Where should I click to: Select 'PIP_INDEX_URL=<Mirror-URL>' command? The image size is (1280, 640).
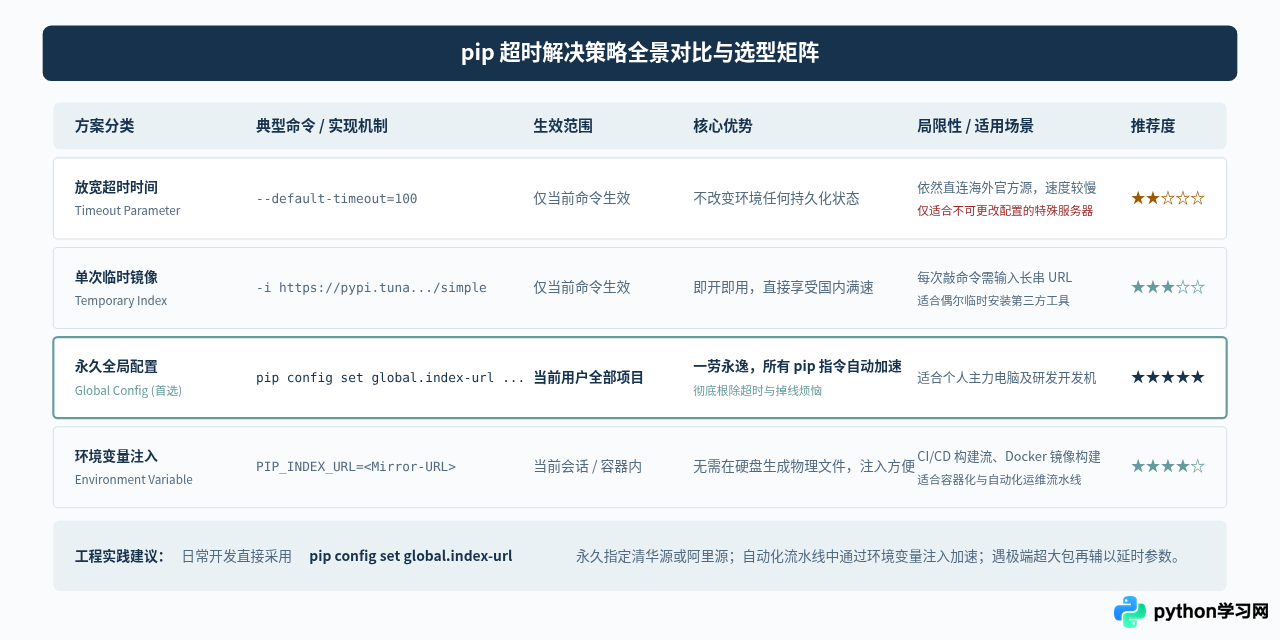tap(356, 467)
